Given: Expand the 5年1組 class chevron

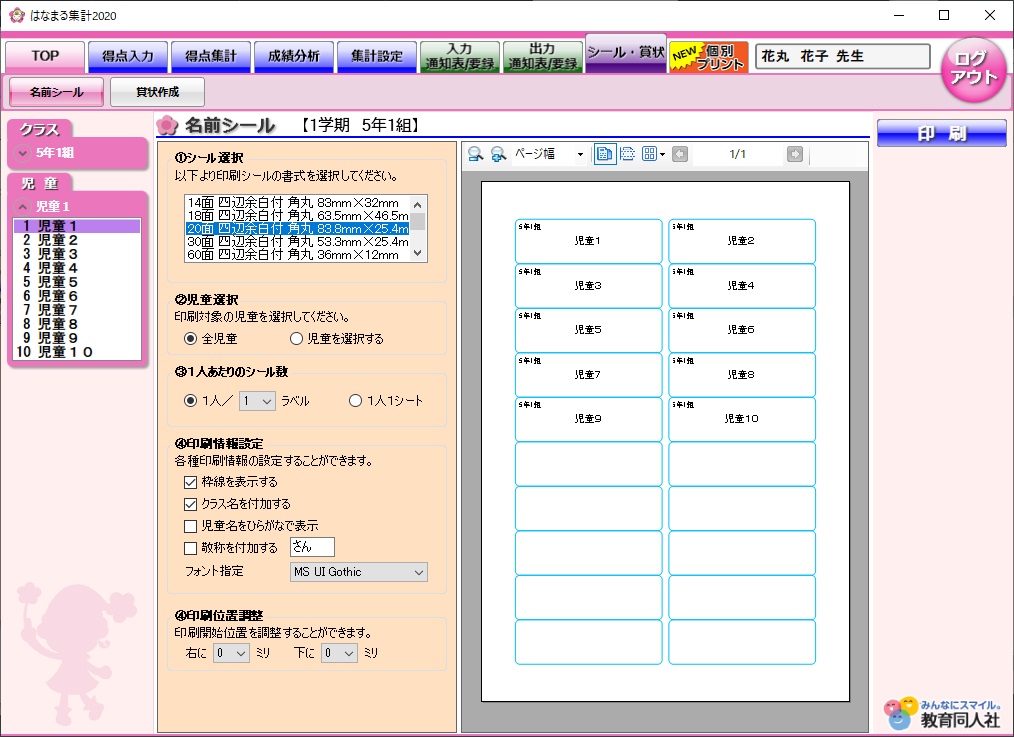Looking at the screenshot, I should pyautogui.click(x=23, y=153).
